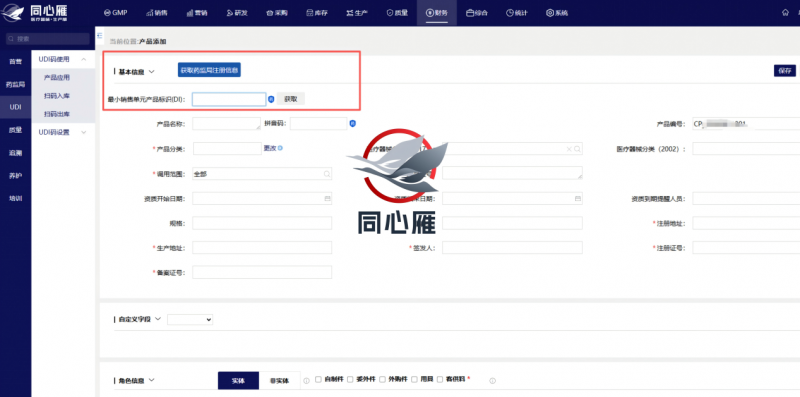Open the 营销 module in top navigation

pos(196,13)
